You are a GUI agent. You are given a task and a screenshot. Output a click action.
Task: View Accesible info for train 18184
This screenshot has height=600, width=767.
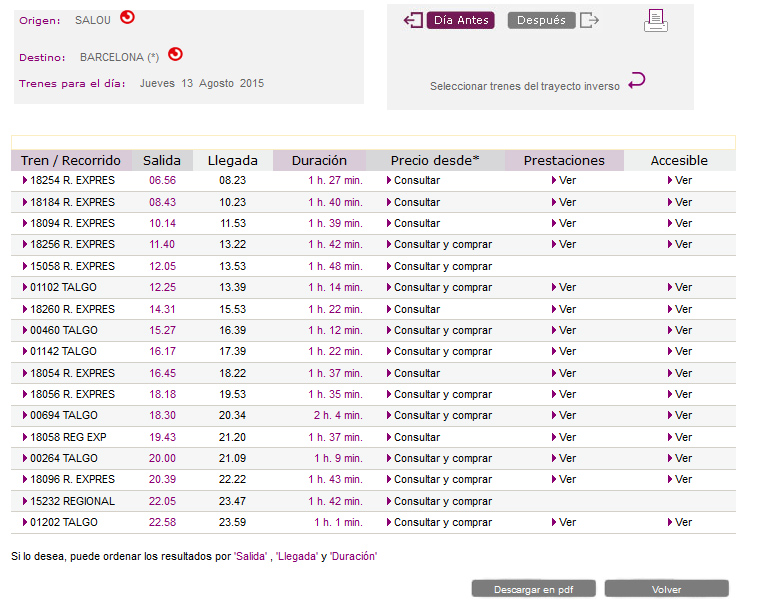pyautogui.click(x=680, y=202)
